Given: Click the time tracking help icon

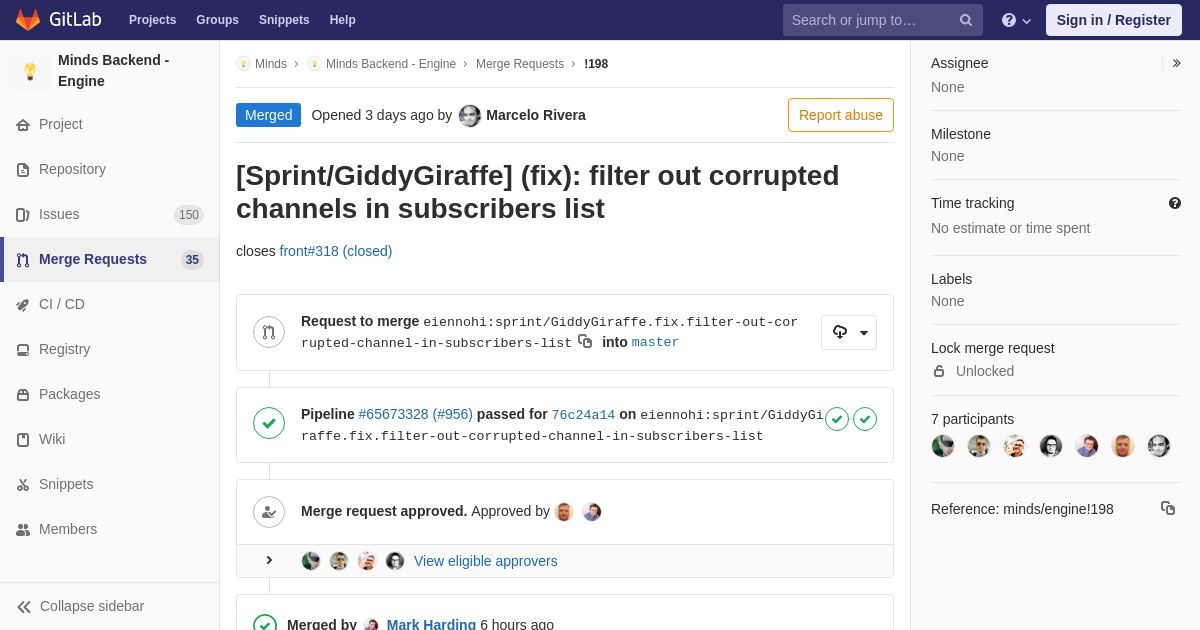Looking at the screenshot, I should tap(1174, 203).
